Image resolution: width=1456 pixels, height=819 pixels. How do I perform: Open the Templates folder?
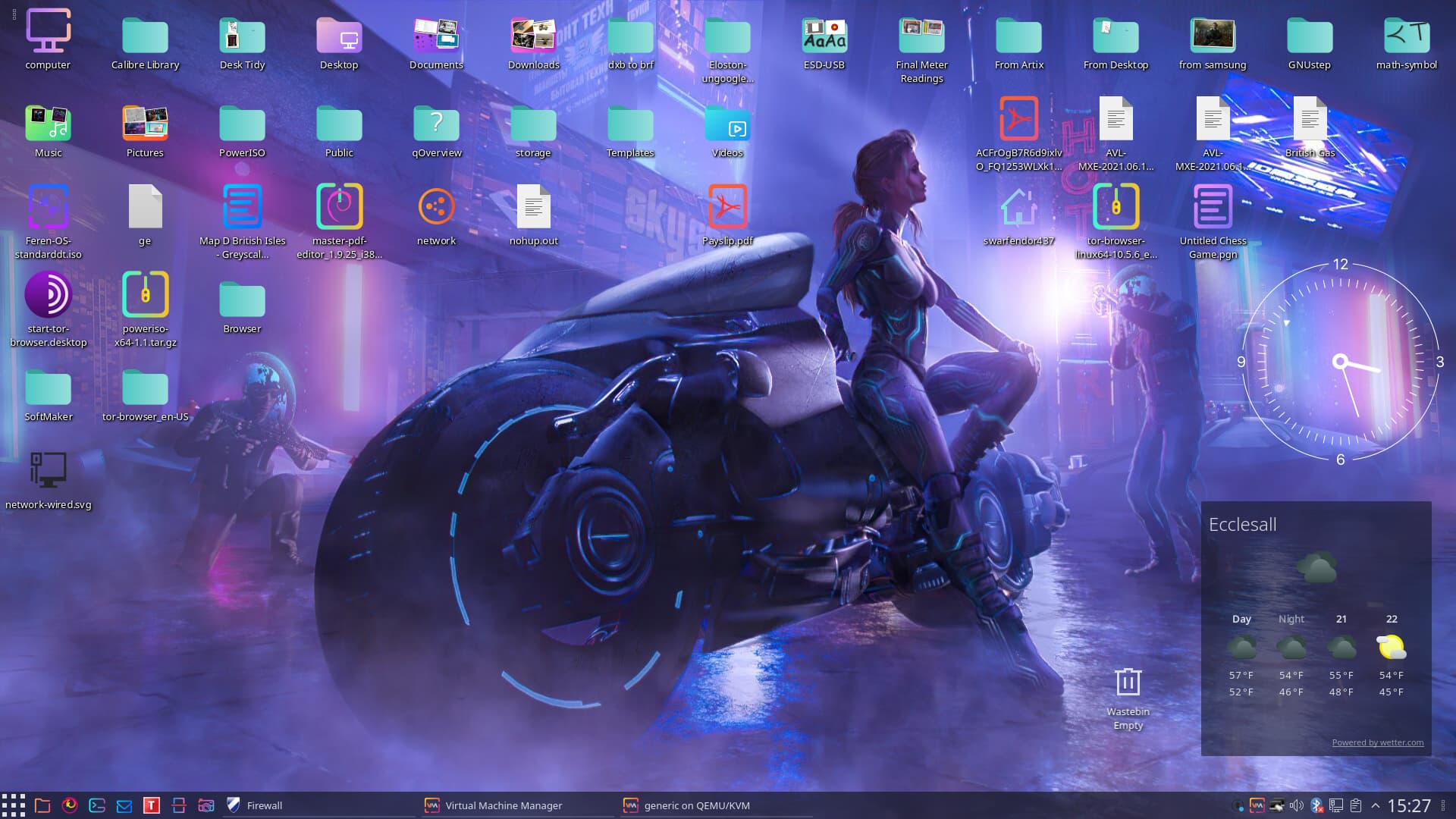tap(630, 131)
